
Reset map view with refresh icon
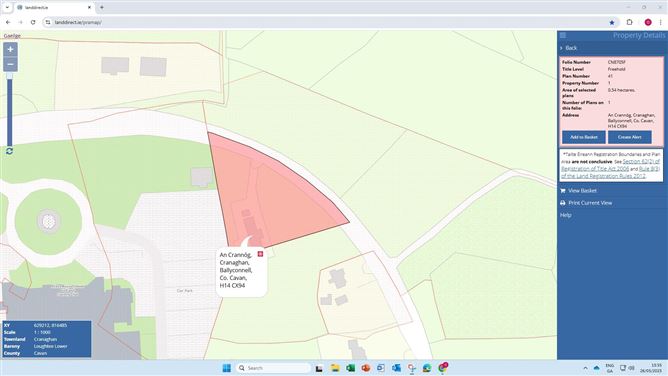coord(9,151)
